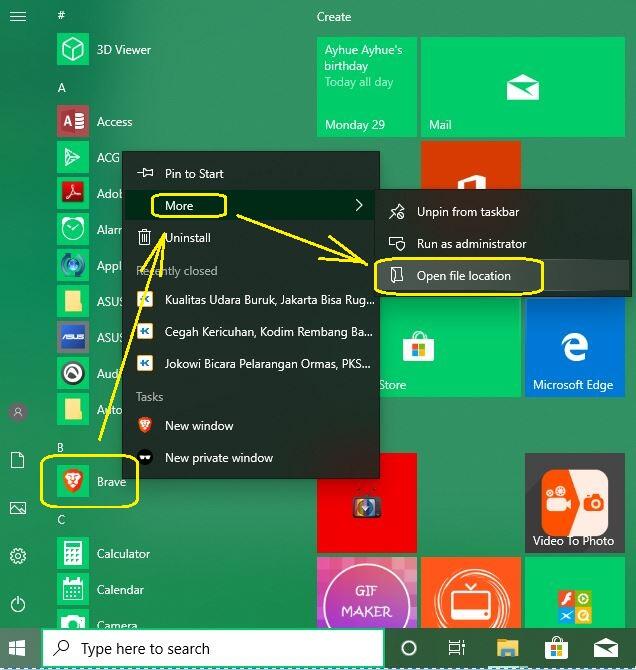Launch the Access app icon

point(73,121)
